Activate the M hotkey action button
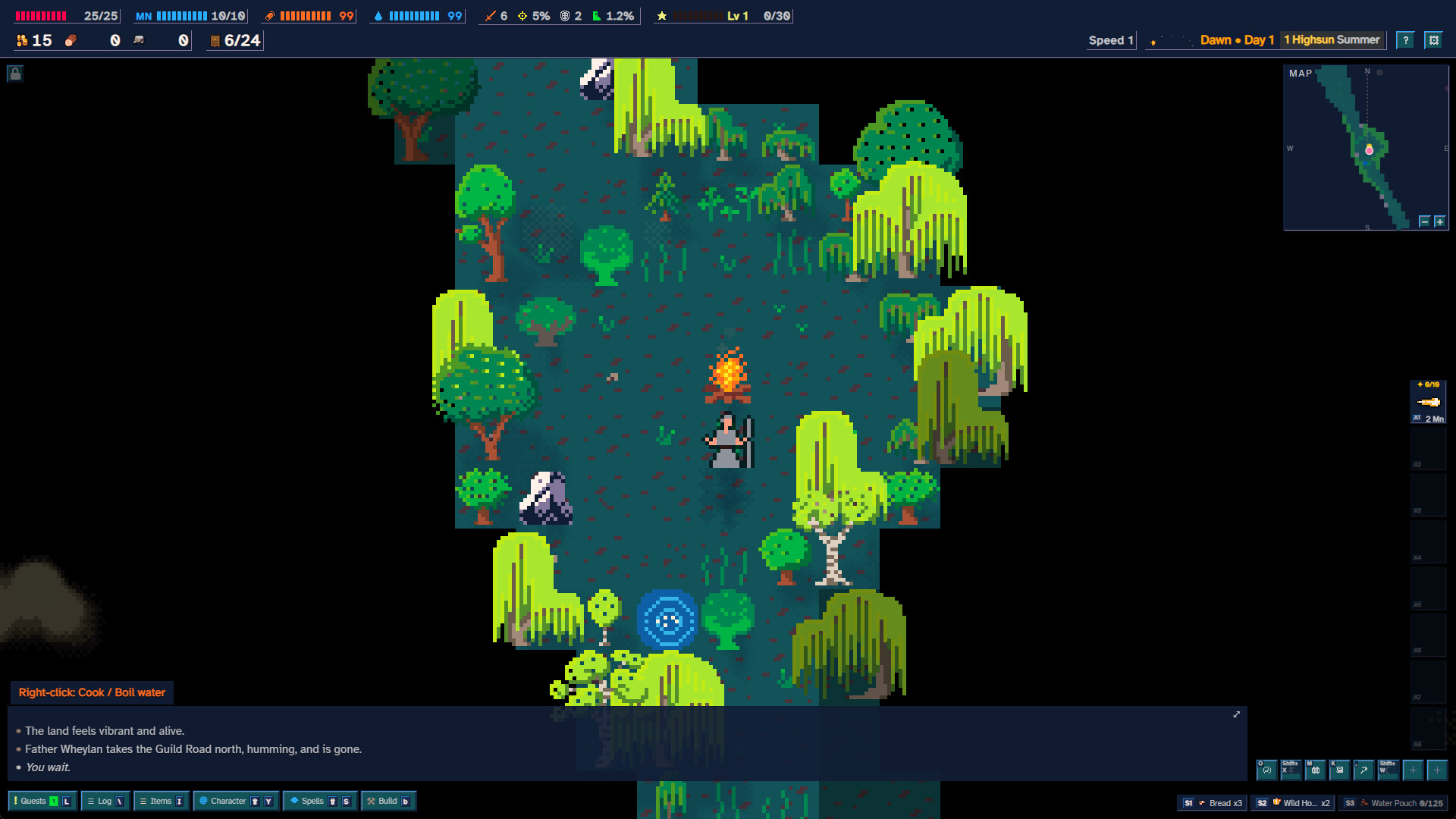This screenshot has width=1456, height=819. 1315,770
